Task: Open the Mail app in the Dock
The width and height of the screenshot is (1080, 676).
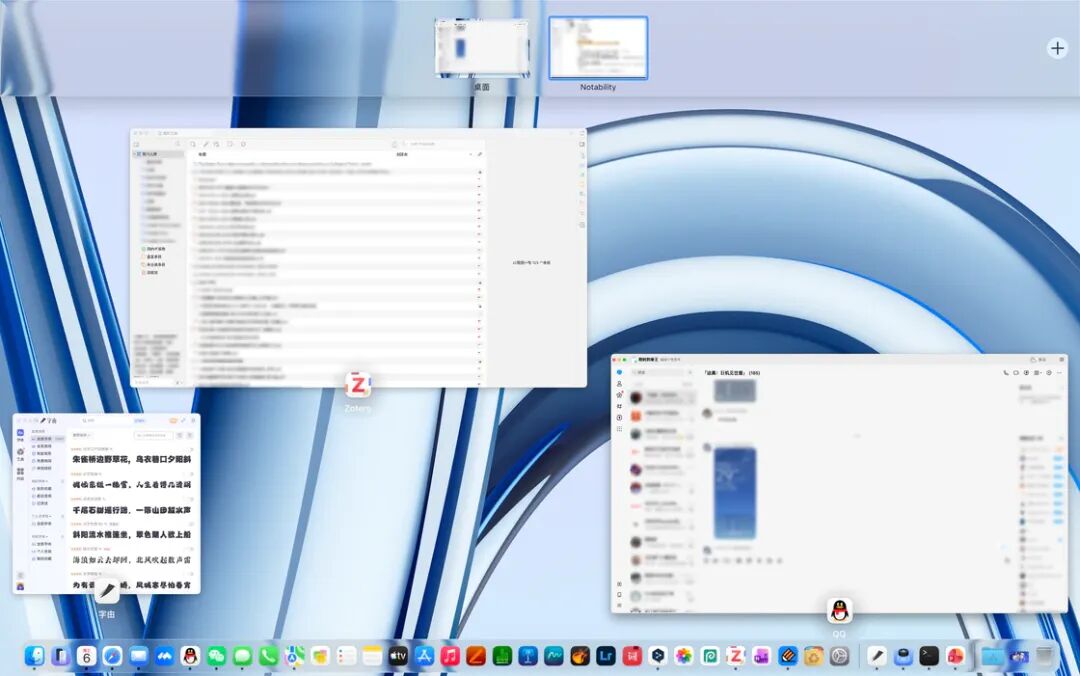Action: pos(138,656)
